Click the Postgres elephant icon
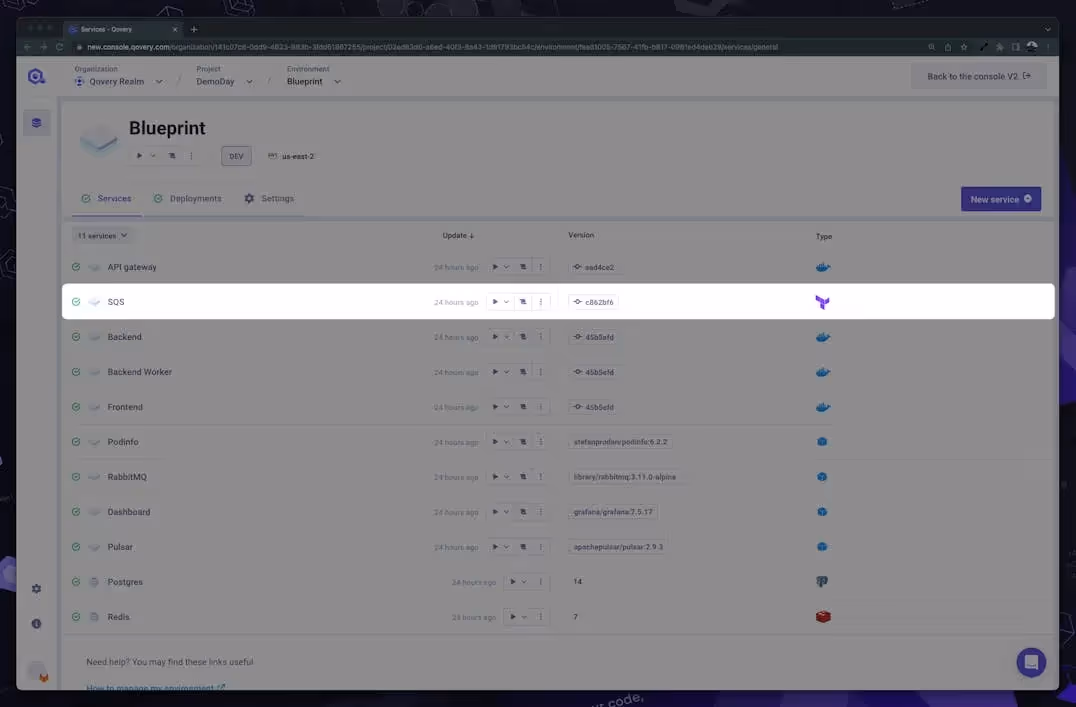 tap(822, 581)
